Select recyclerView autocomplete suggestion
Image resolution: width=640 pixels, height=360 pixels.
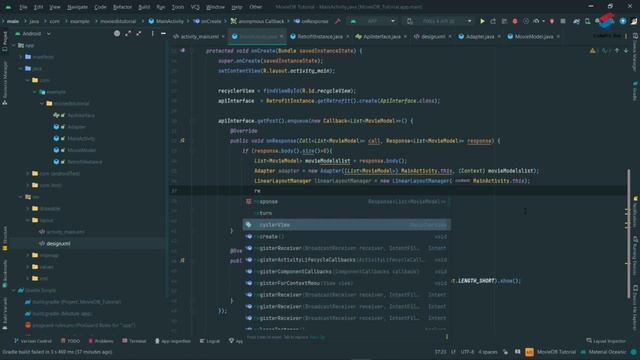click(x=347, y=225)
